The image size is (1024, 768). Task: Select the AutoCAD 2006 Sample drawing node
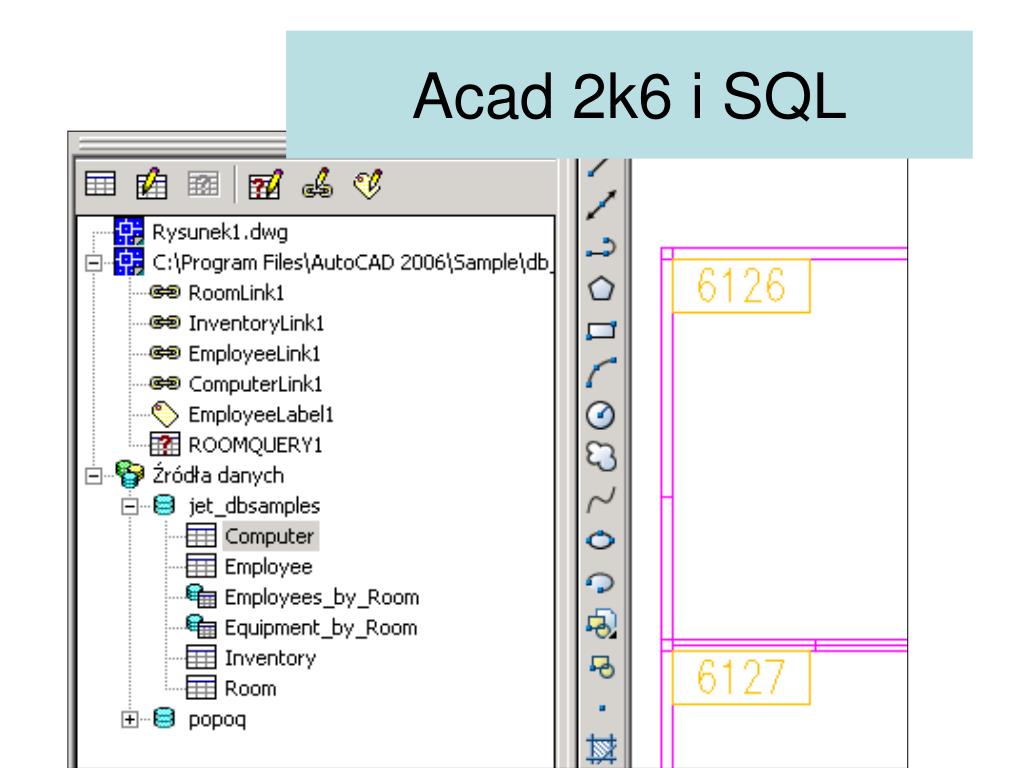[351, 263]
